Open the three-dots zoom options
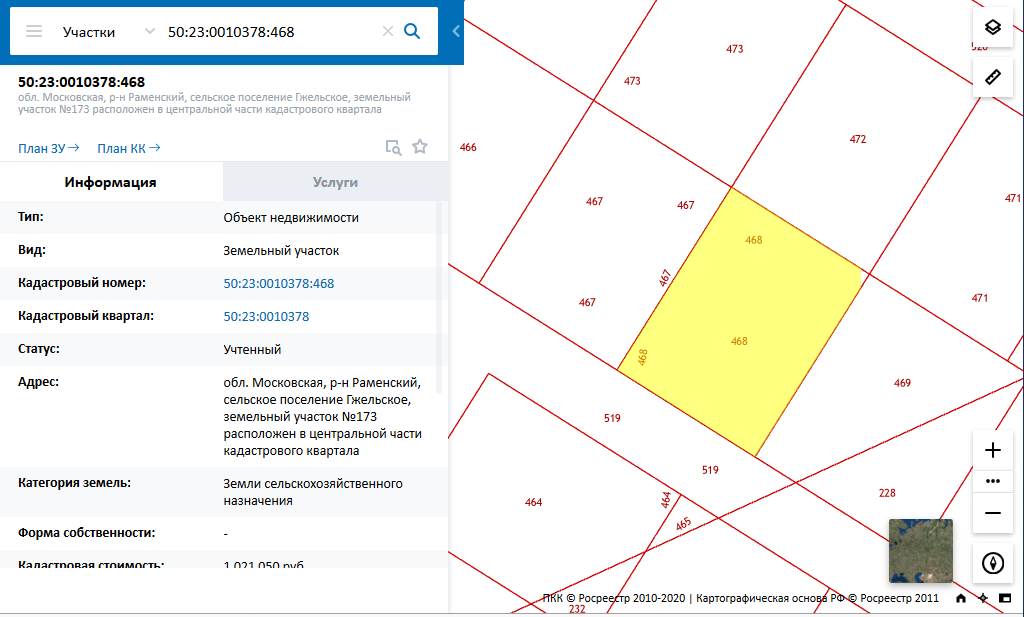 993,481
